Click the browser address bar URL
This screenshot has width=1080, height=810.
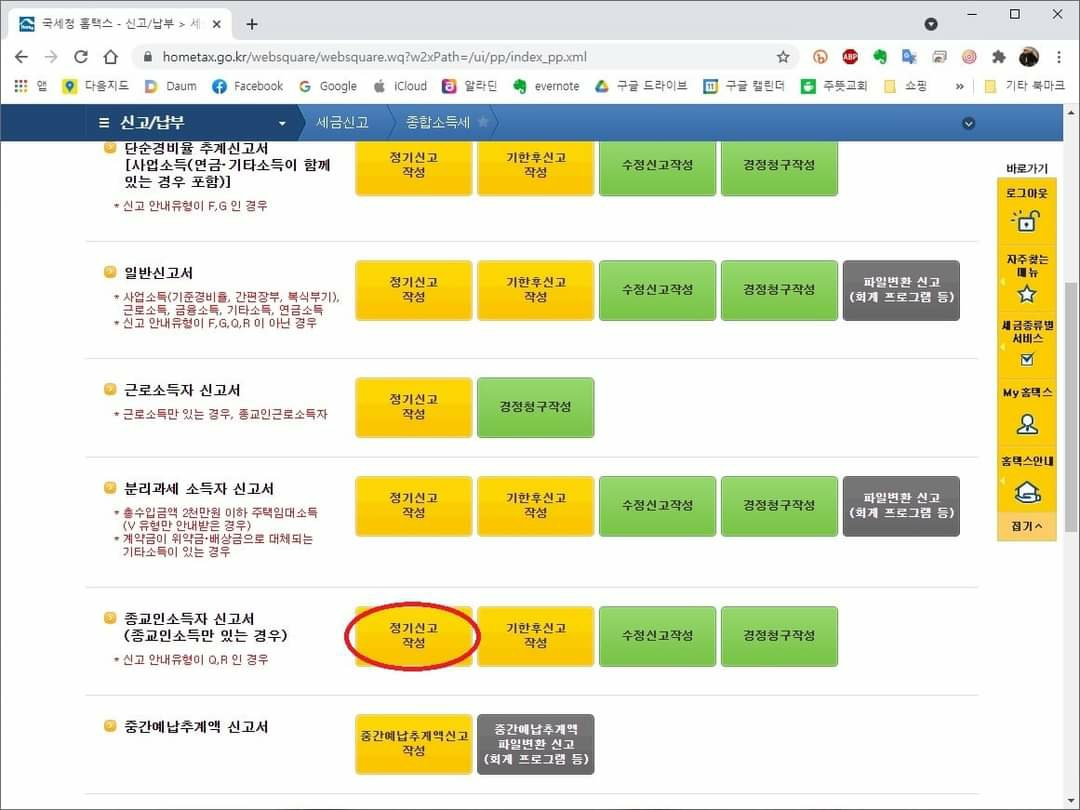tap(450, 57)
